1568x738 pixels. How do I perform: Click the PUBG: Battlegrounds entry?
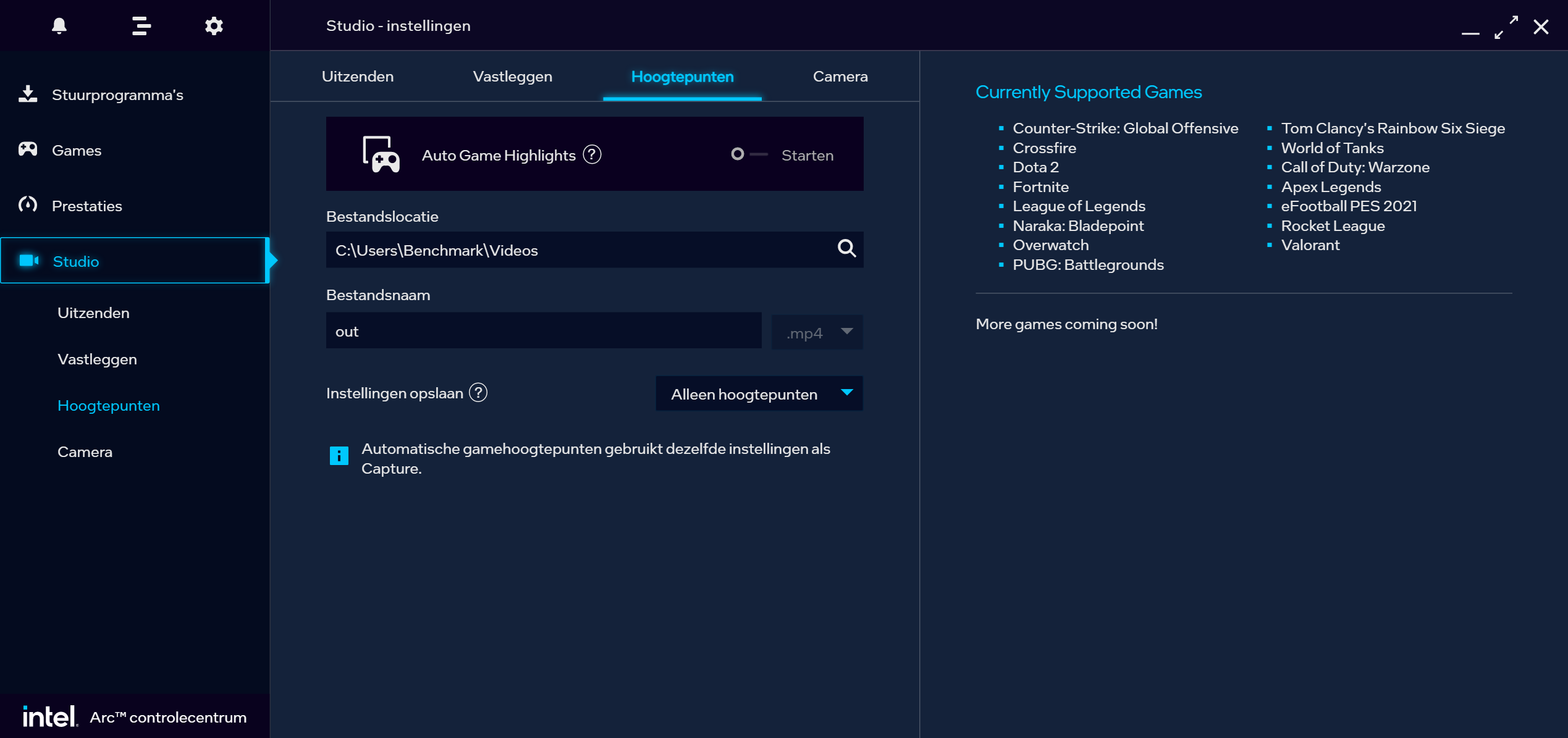[x=1088, y=264]
